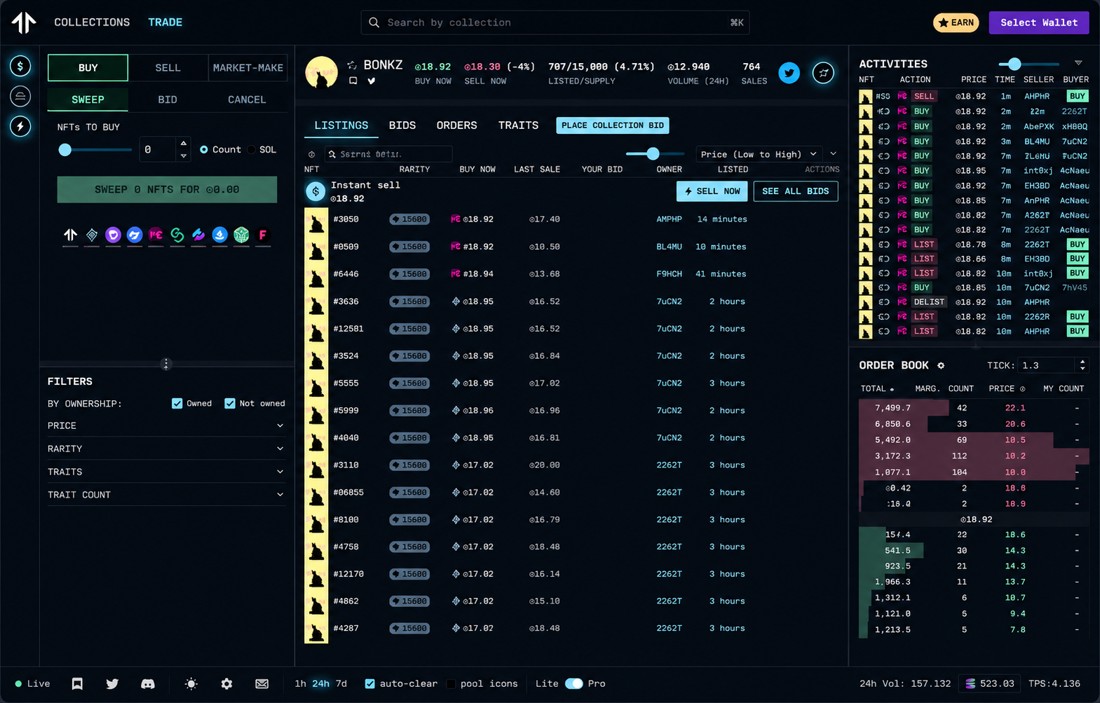Select the diamond marketplace icon in sweep sources
This screenshot has width=1100, height=703.
coord(92,235)
